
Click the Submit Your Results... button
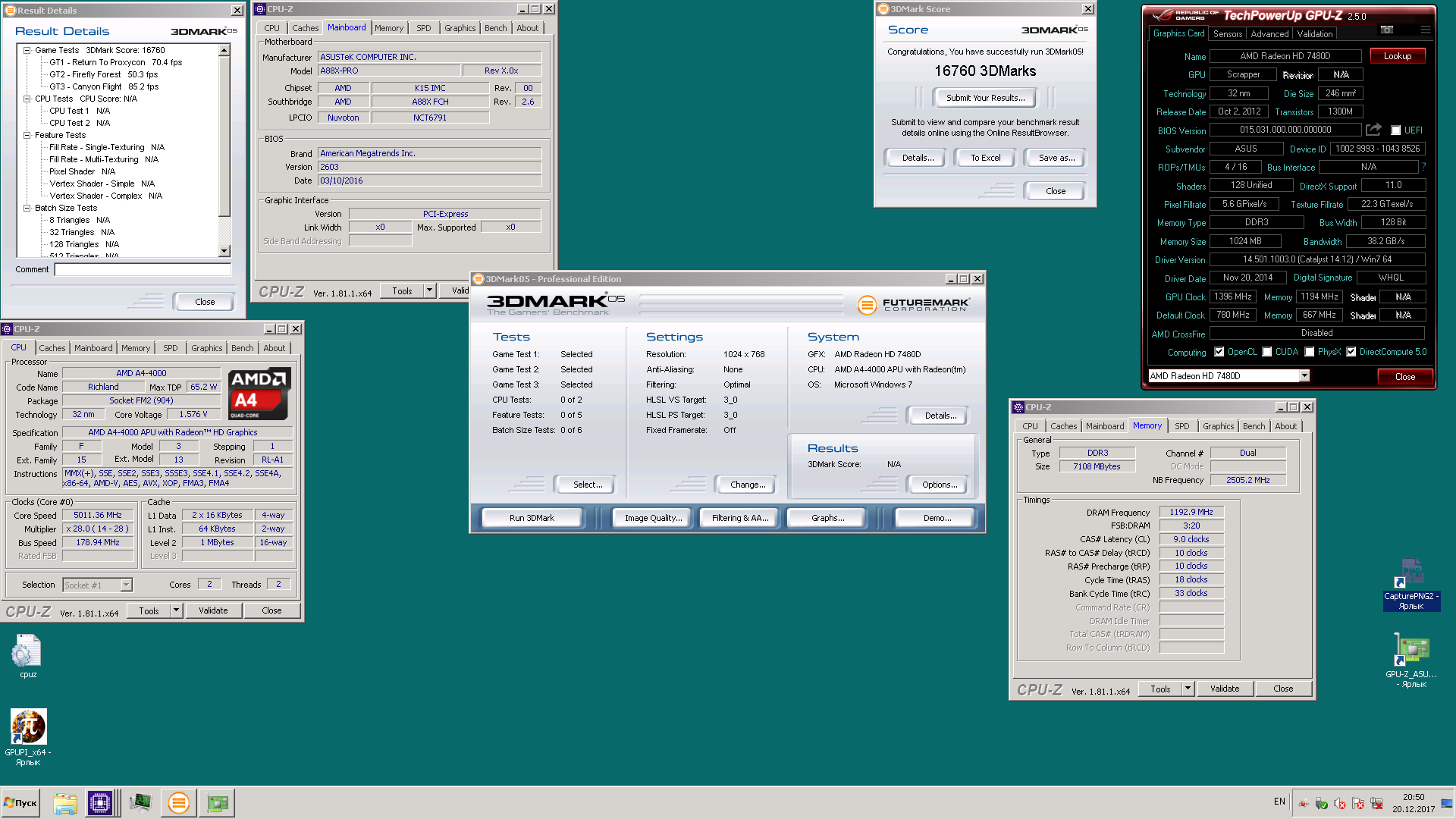[985, 98]
